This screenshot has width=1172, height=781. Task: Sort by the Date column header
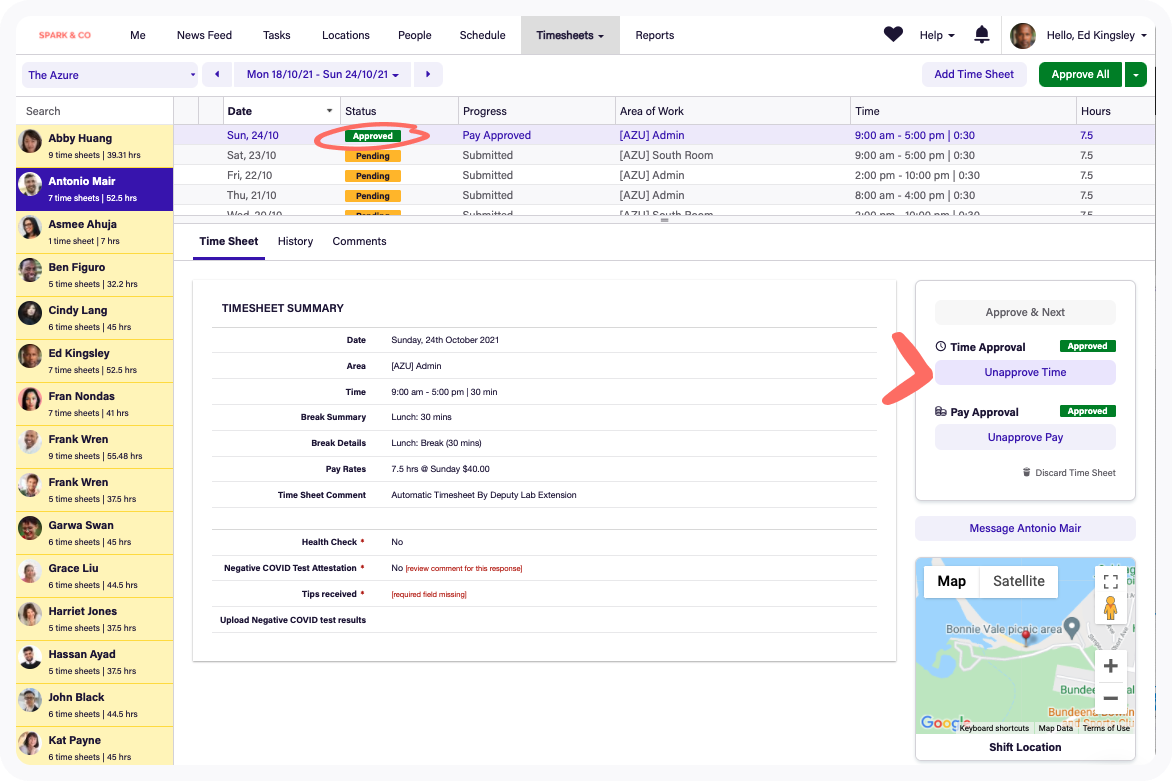pyautogui.click(x=281, y=111)
